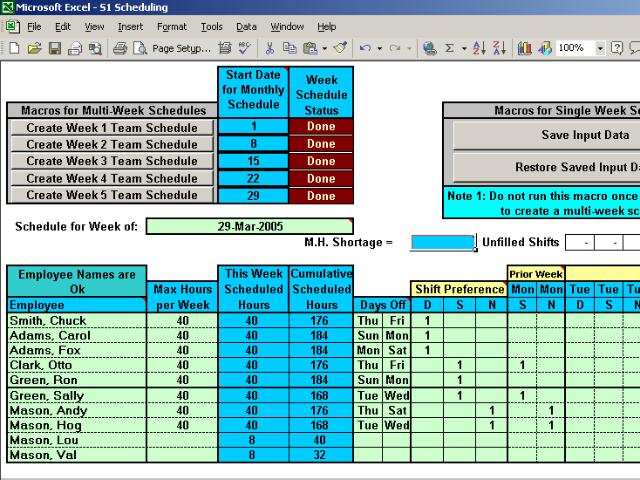The image size is (640, 480).
Task: Open the Window menu
Action: [287, 27]
